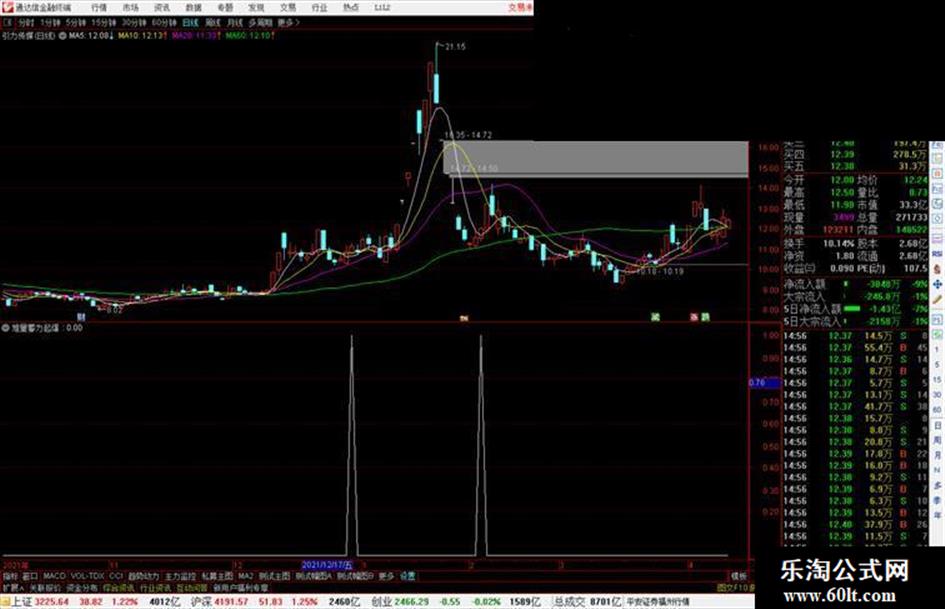The height and width of the screenshot is (609, 945).
Task: Open the 资讯 menu
Action: coord(162,8)
